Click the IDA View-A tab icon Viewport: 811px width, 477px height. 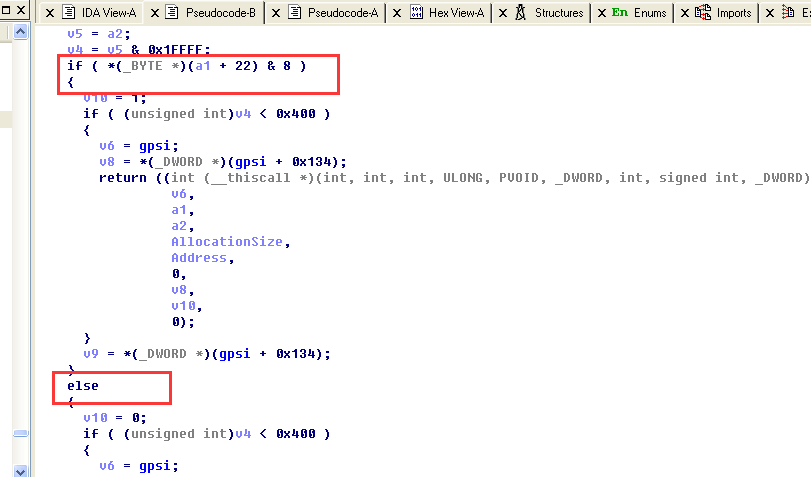(x=70, y=13)
